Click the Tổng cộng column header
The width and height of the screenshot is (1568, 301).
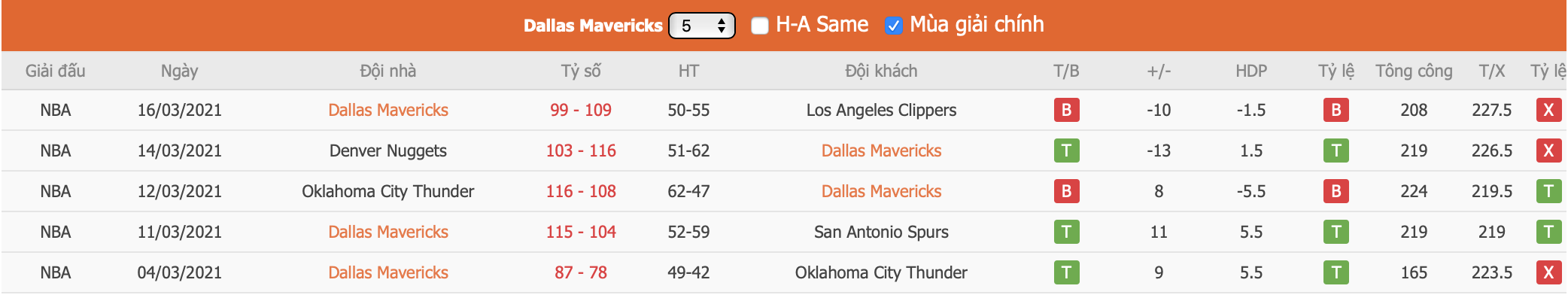pyautogui.click(x=1413, y=71)
